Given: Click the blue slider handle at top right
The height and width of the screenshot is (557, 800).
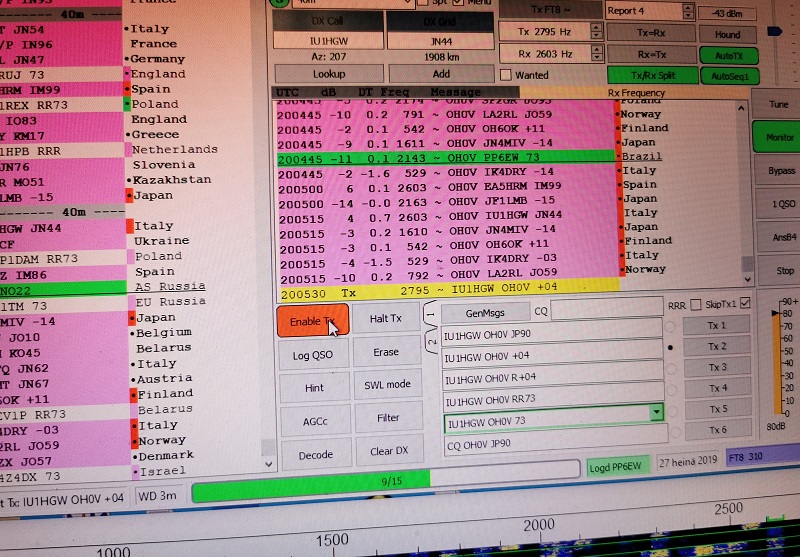Looking at the screenshot, I should point(774,32).
